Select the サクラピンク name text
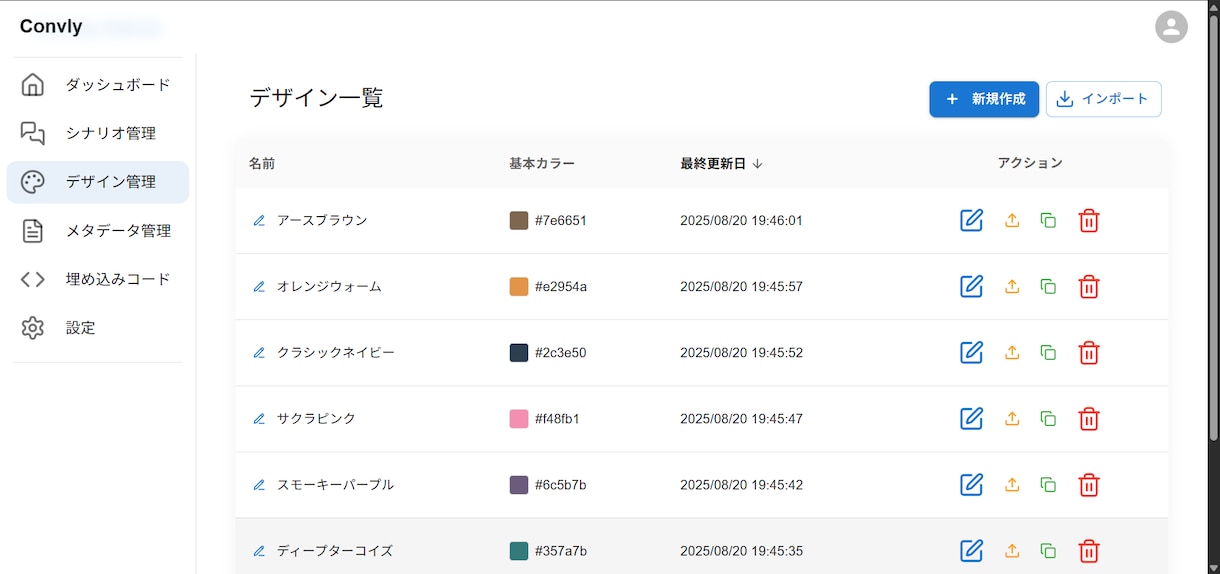 coord(316,418)
